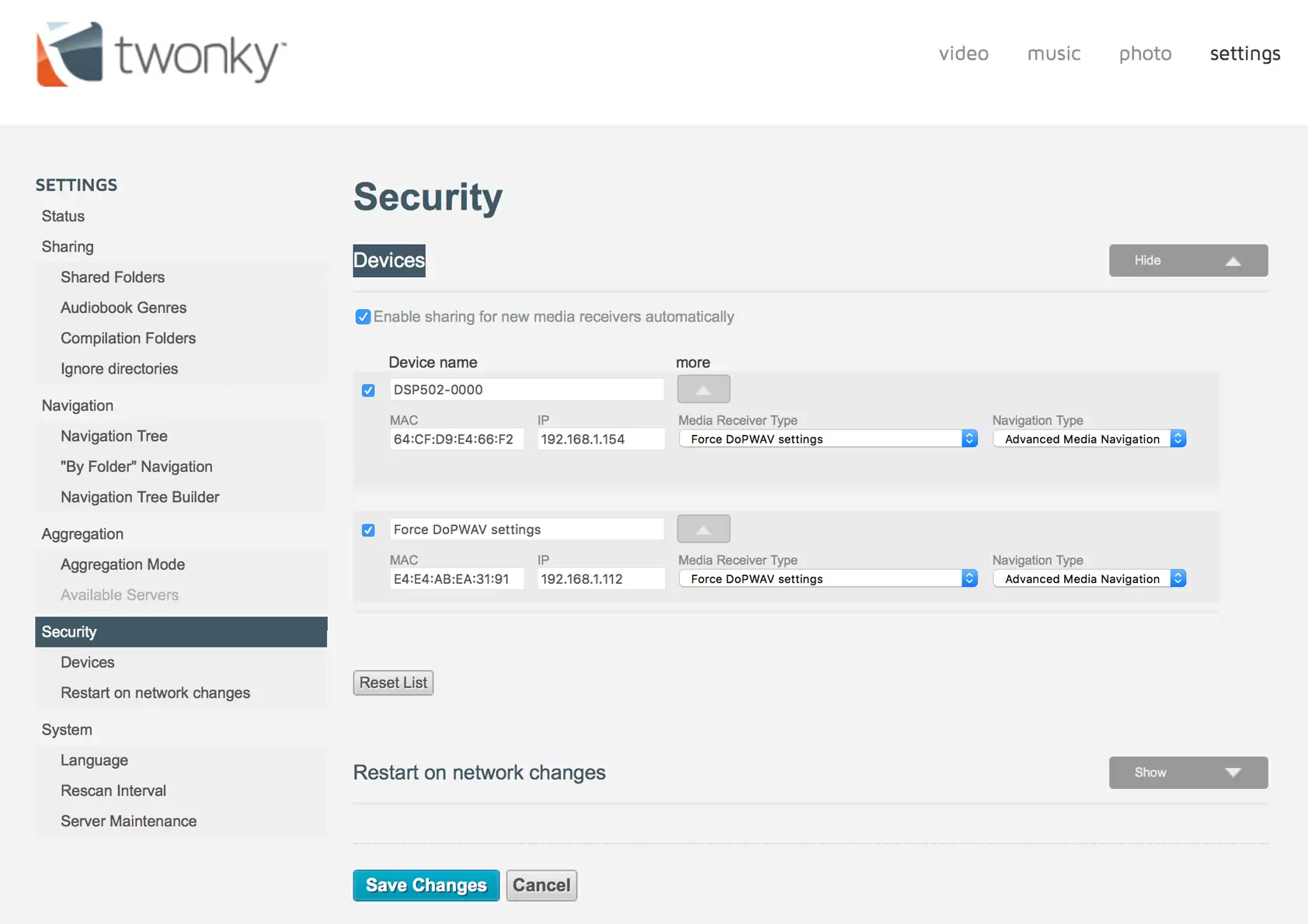Collapse more options for Force DoPWAV device
Screen dimensions: 1308x924
click(x=703, y=529)
